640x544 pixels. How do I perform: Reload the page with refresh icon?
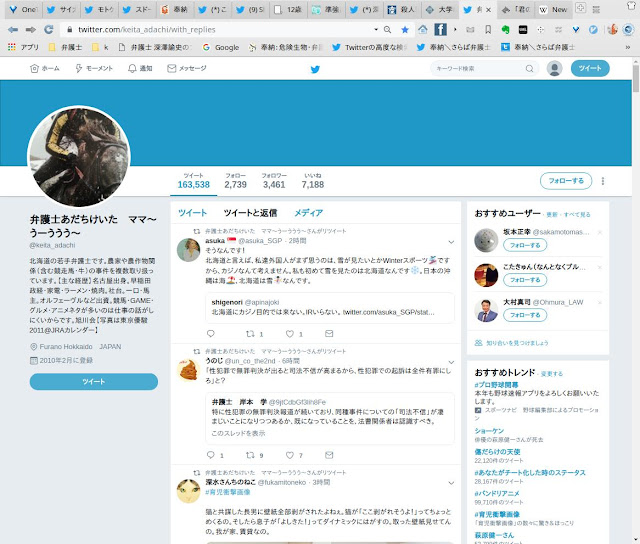(x=49, y=29)
